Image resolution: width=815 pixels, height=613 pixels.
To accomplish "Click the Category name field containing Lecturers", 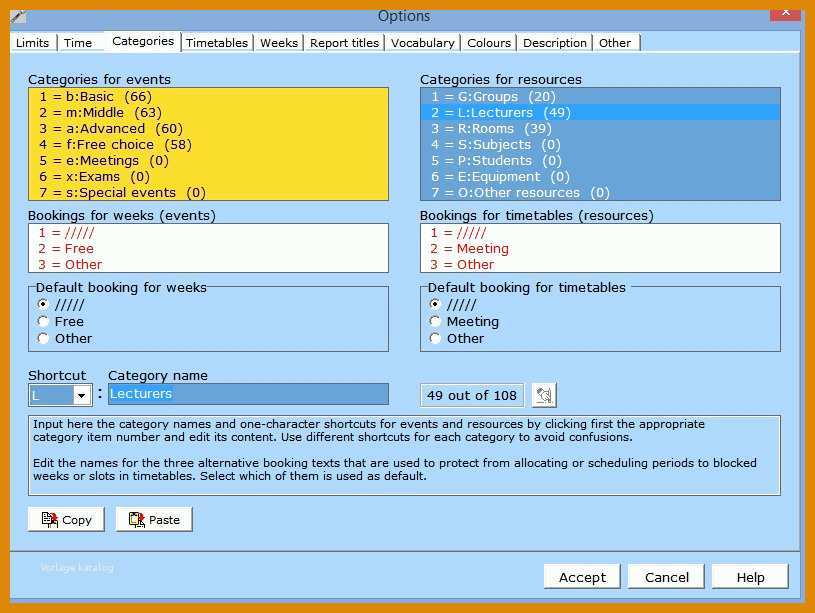I will (x=248, y=394).
